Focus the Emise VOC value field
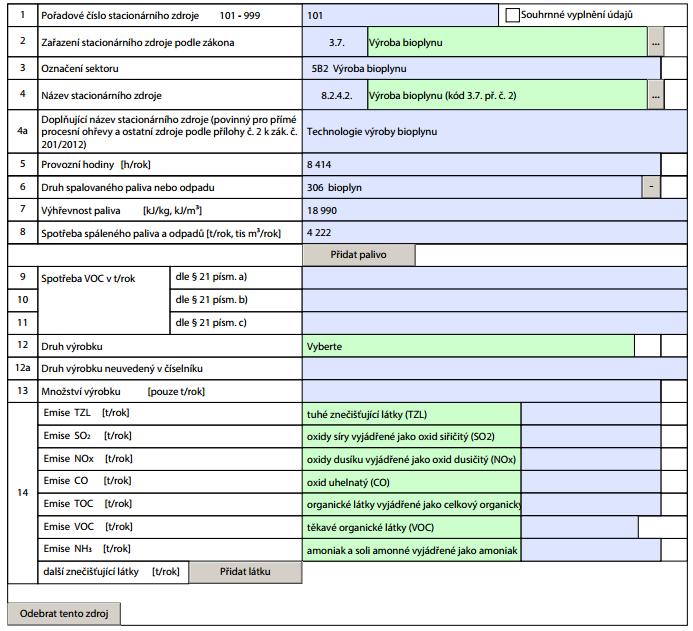Screen dimensions: 693x631 coord(580,528)
